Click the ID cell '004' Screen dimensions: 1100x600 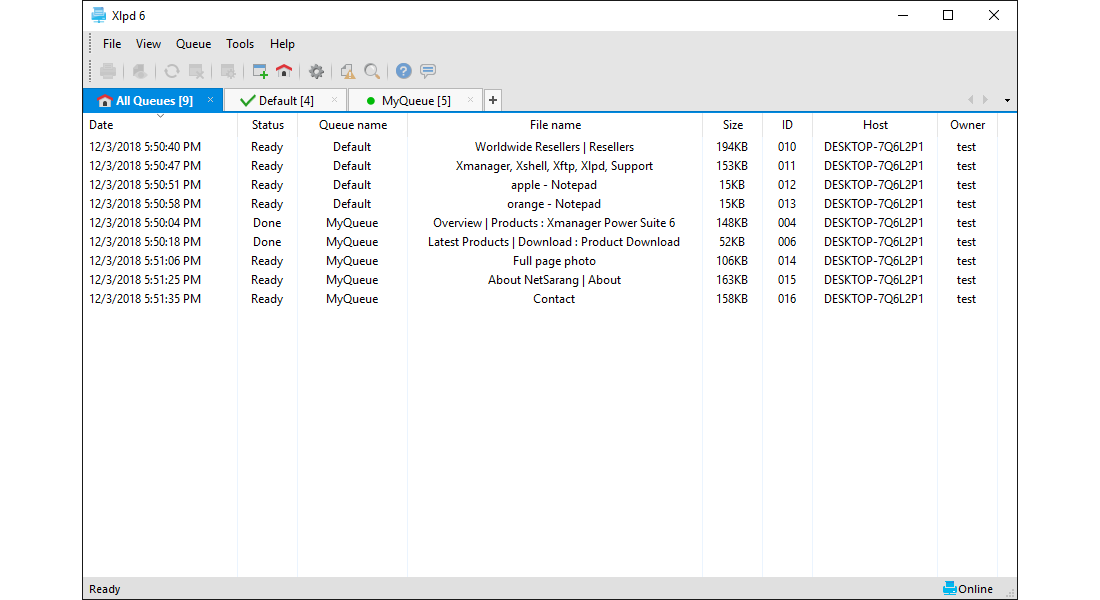[x=787, y=222]
